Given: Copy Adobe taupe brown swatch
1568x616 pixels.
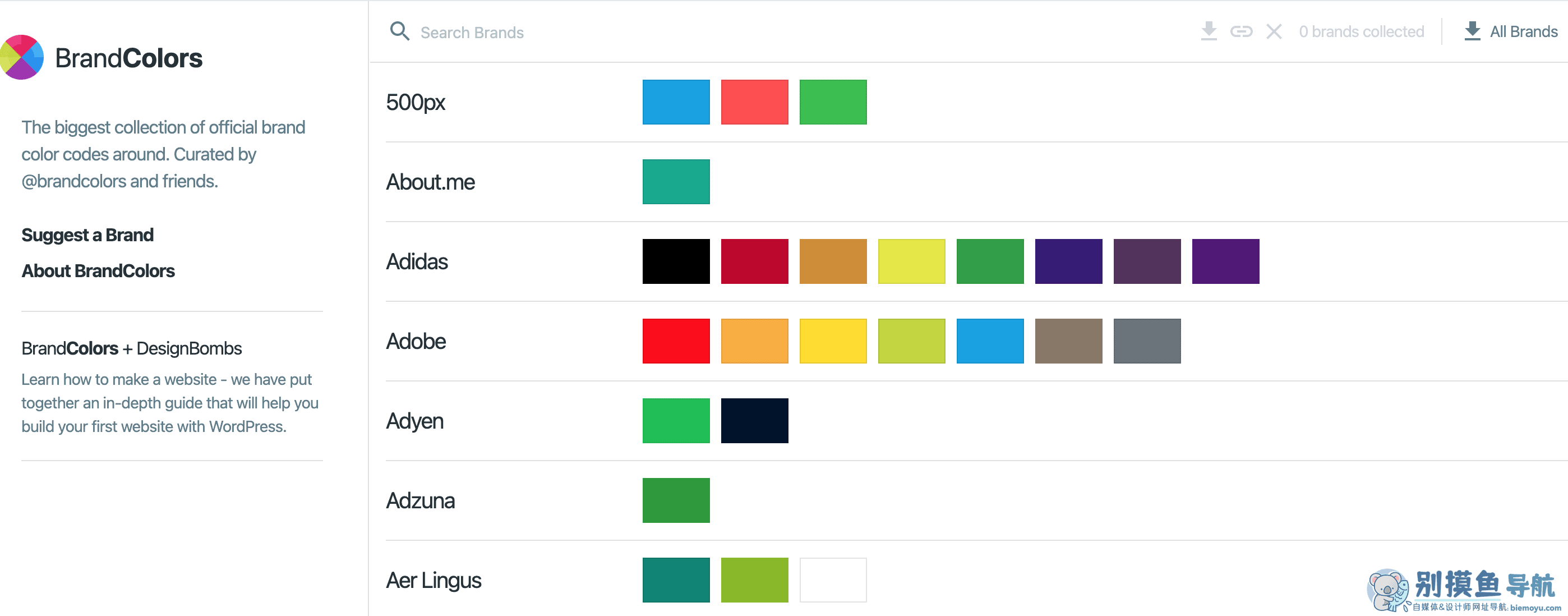Looking at the screenshot, I should click(1069, 342).
